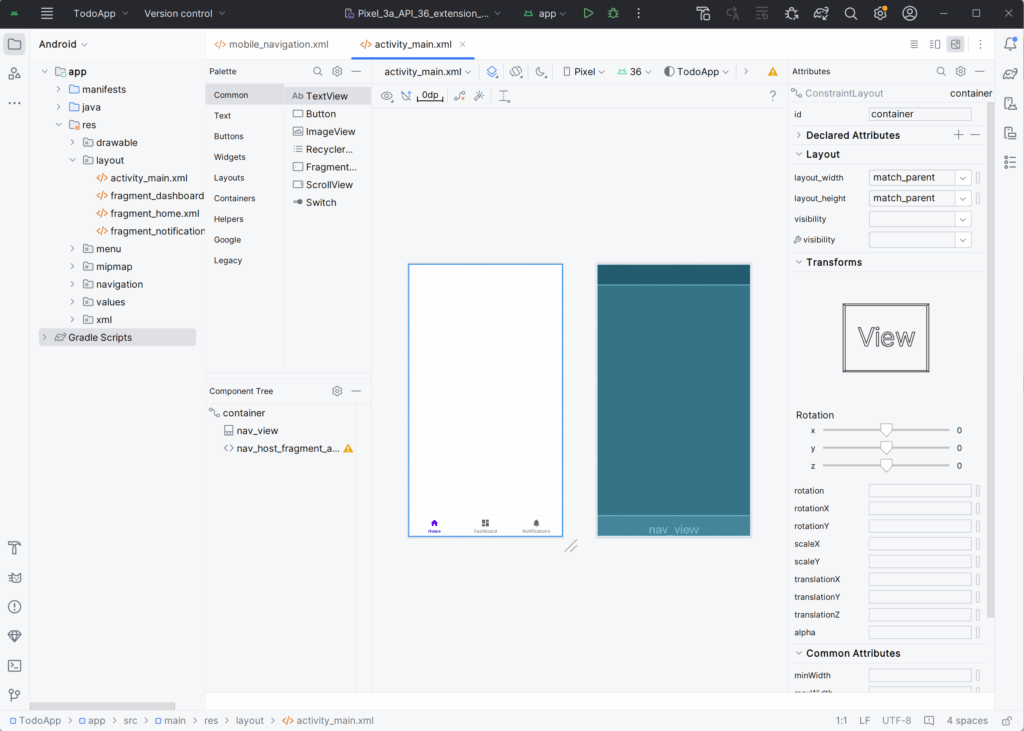Adjust rotation z slider

886,465
